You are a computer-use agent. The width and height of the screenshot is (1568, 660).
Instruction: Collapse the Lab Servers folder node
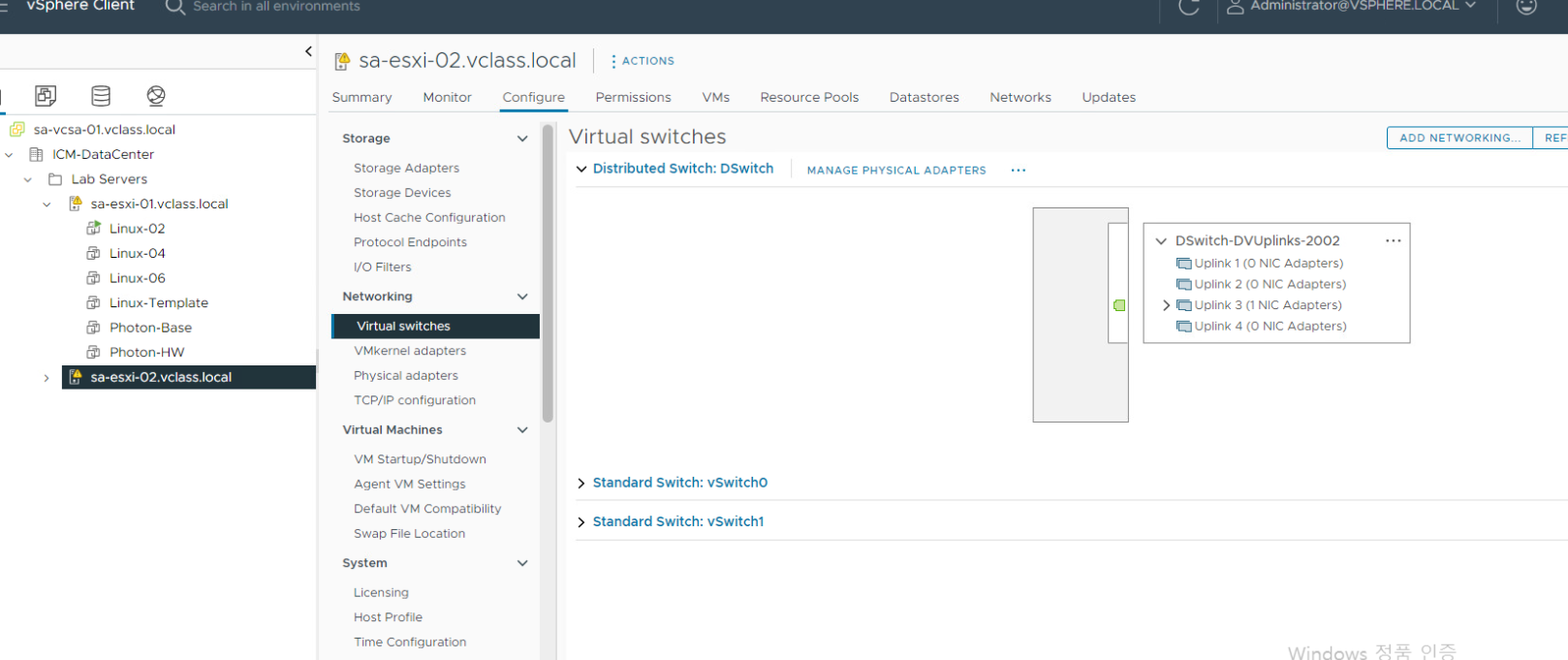click(x=28, y=179)
